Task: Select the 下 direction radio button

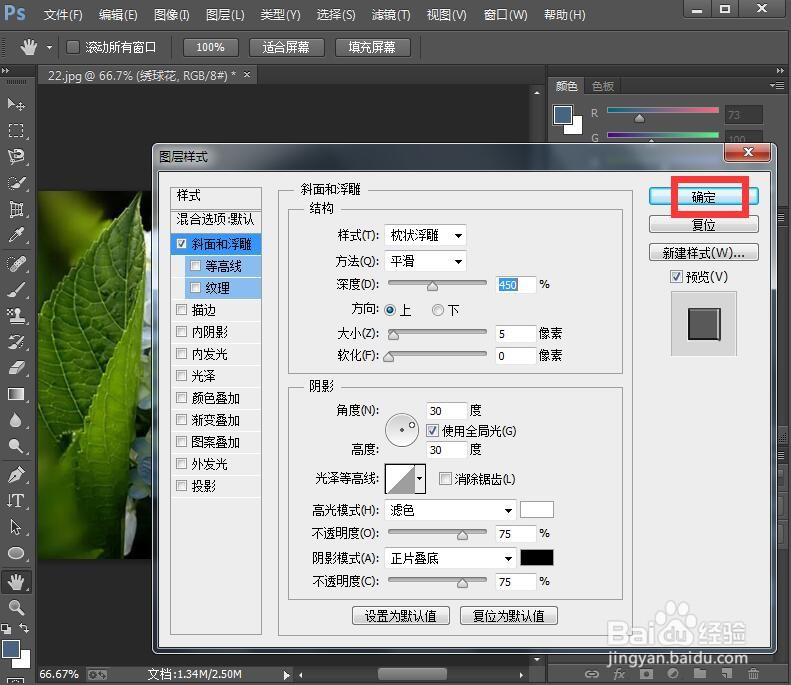Action: [x=438, y=310]
